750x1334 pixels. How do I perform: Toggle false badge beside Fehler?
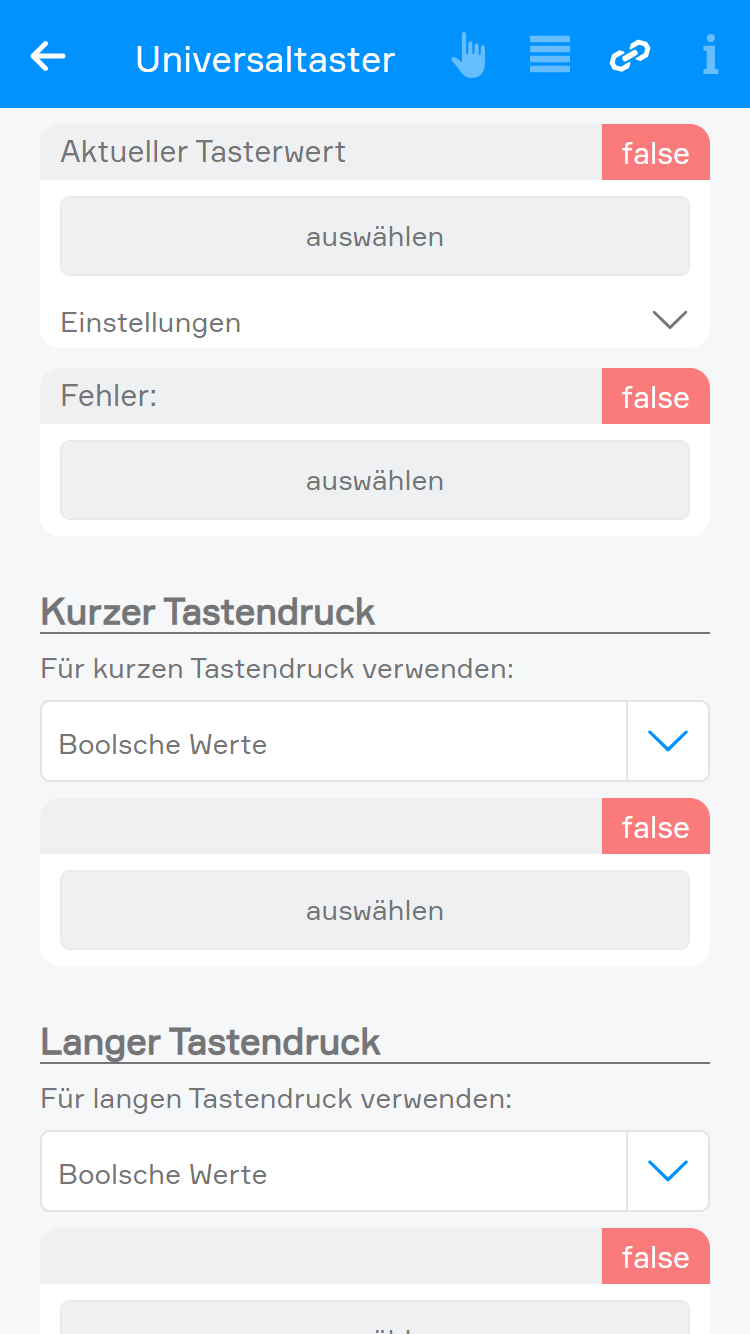tap(655, 397)
